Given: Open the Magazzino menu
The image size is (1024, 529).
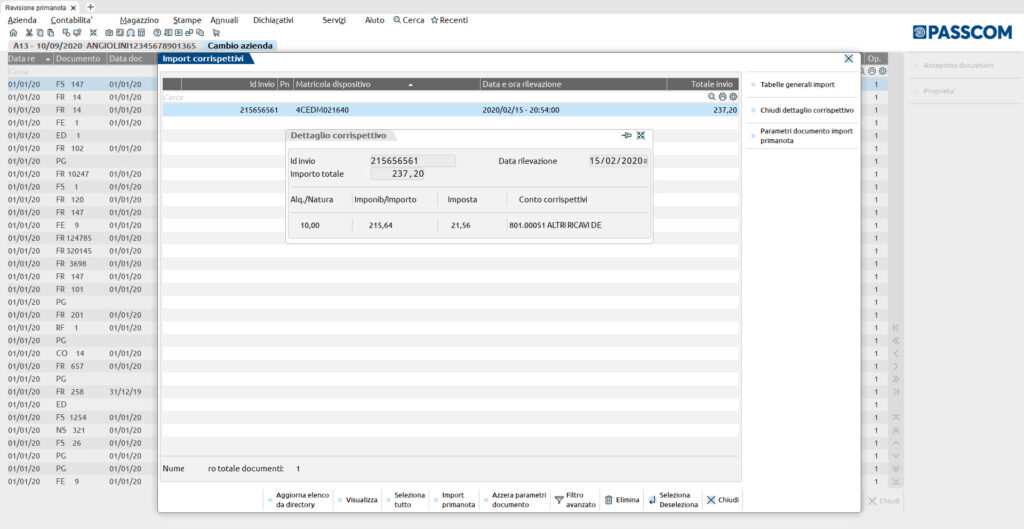Looking at the screenshot, I should 139,20.
